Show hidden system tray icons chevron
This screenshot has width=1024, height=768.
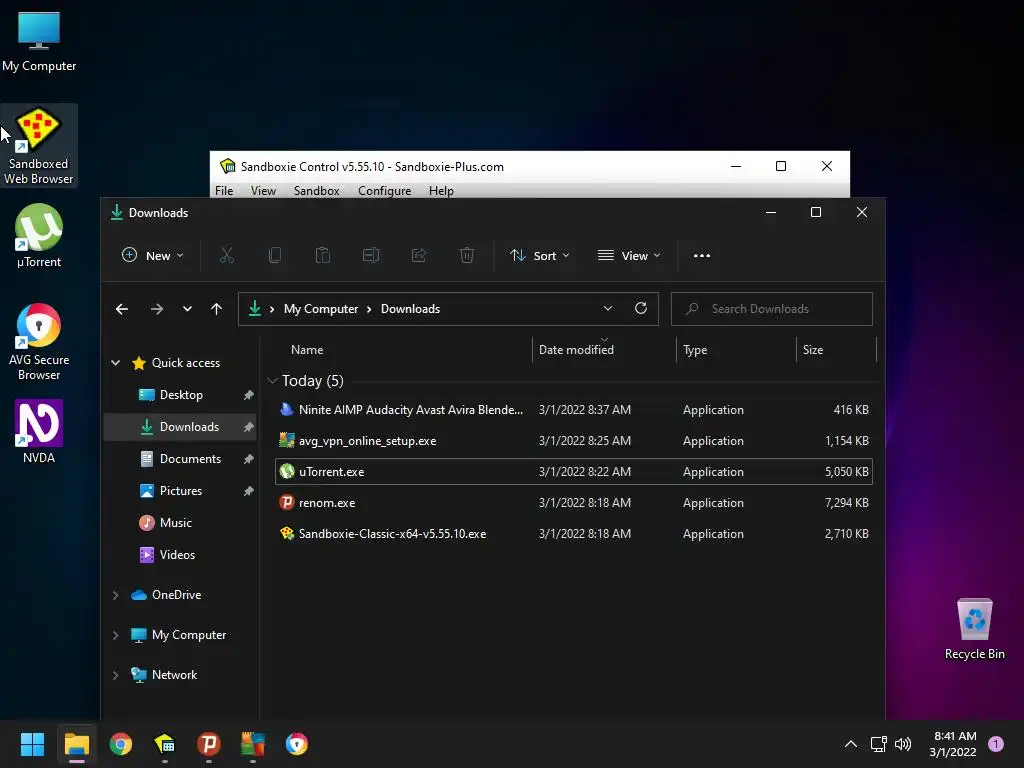point(851,744)
